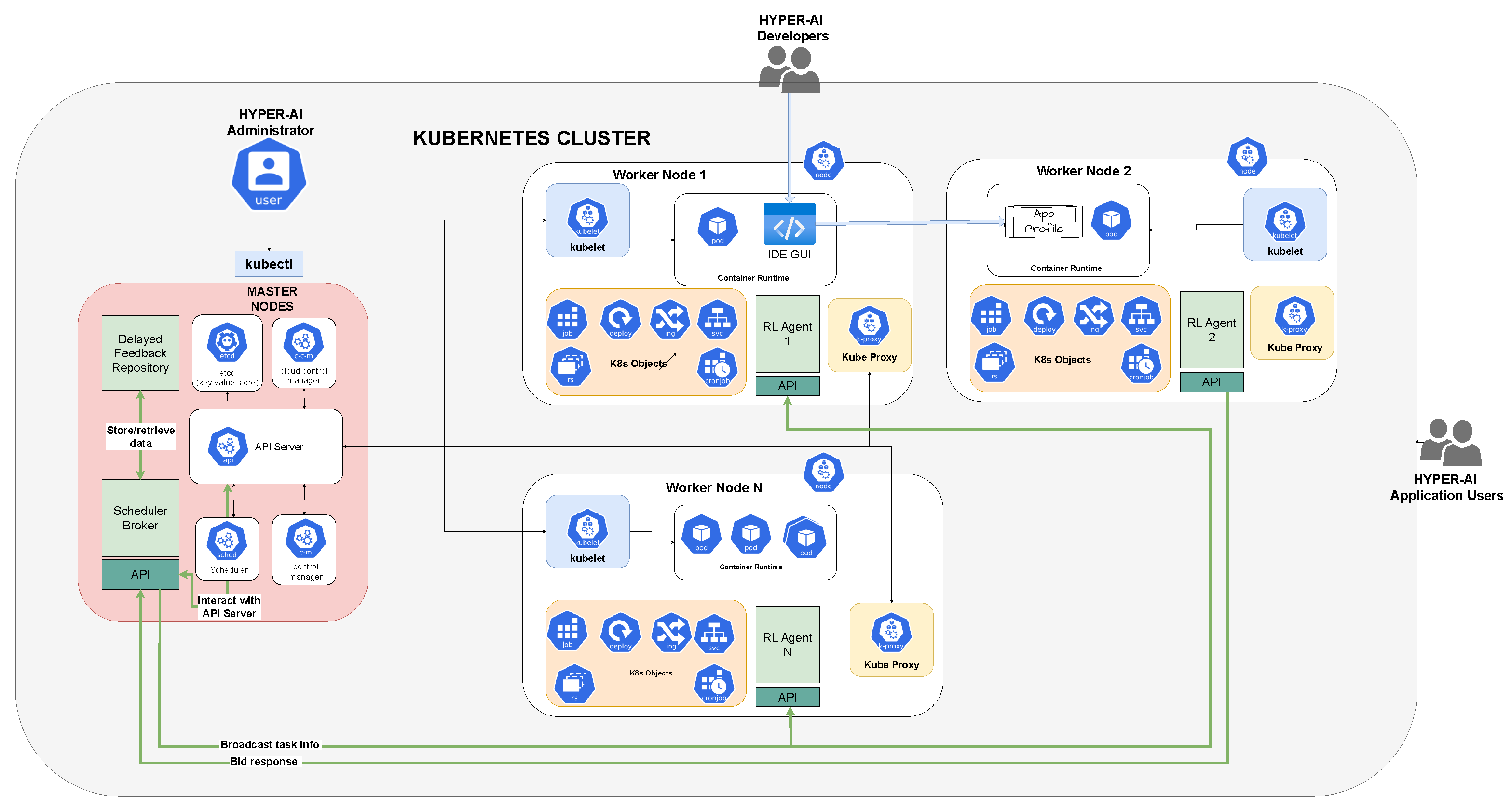Click the kubelet icon in Worker Node N

(587, 529)
